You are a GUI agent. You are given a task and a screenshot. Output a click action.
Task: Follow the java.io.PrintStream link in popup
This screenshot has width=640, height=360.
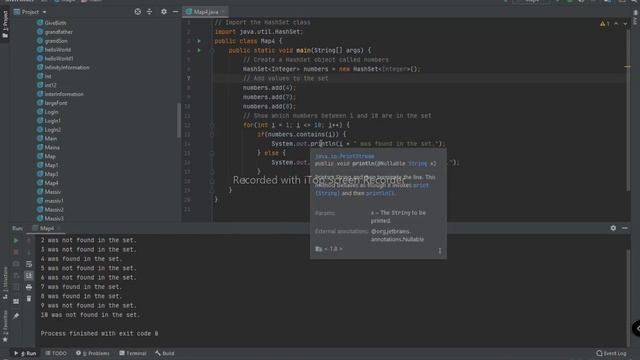coord(344,156)
